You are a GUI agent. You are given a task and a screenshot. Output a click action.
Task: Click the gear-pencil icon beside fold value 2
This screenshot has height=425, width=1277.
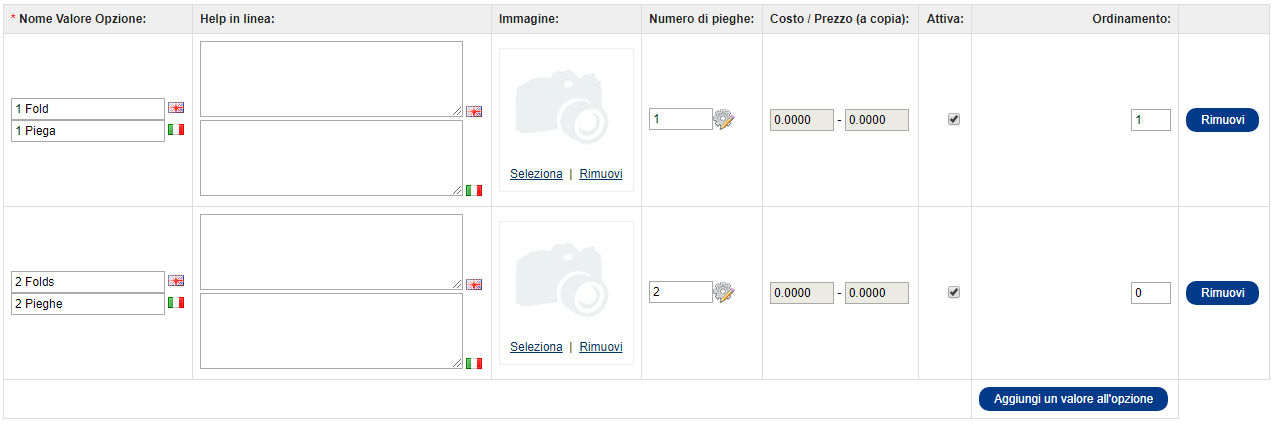pyautogui.click(x=724, y=293)
